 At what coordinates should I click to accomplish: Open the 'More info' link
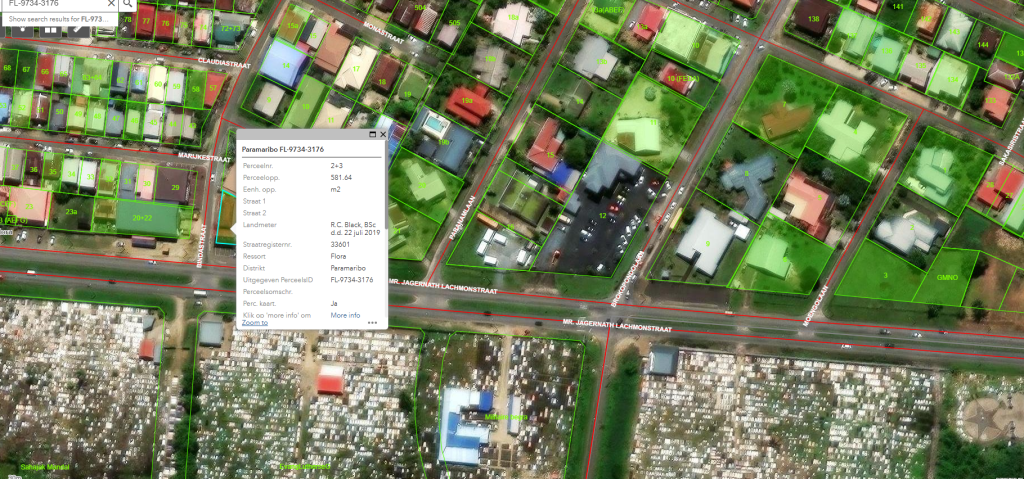[345, 315]
